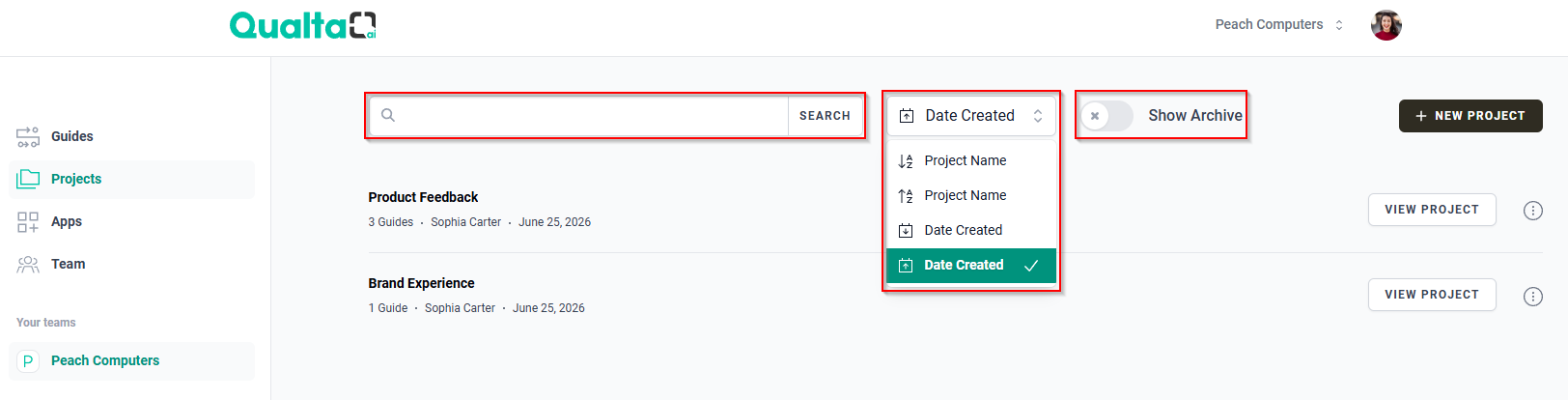Toggle the Show Archive switch
This screenshot has width=1568, height=400.
point(1106,116)
